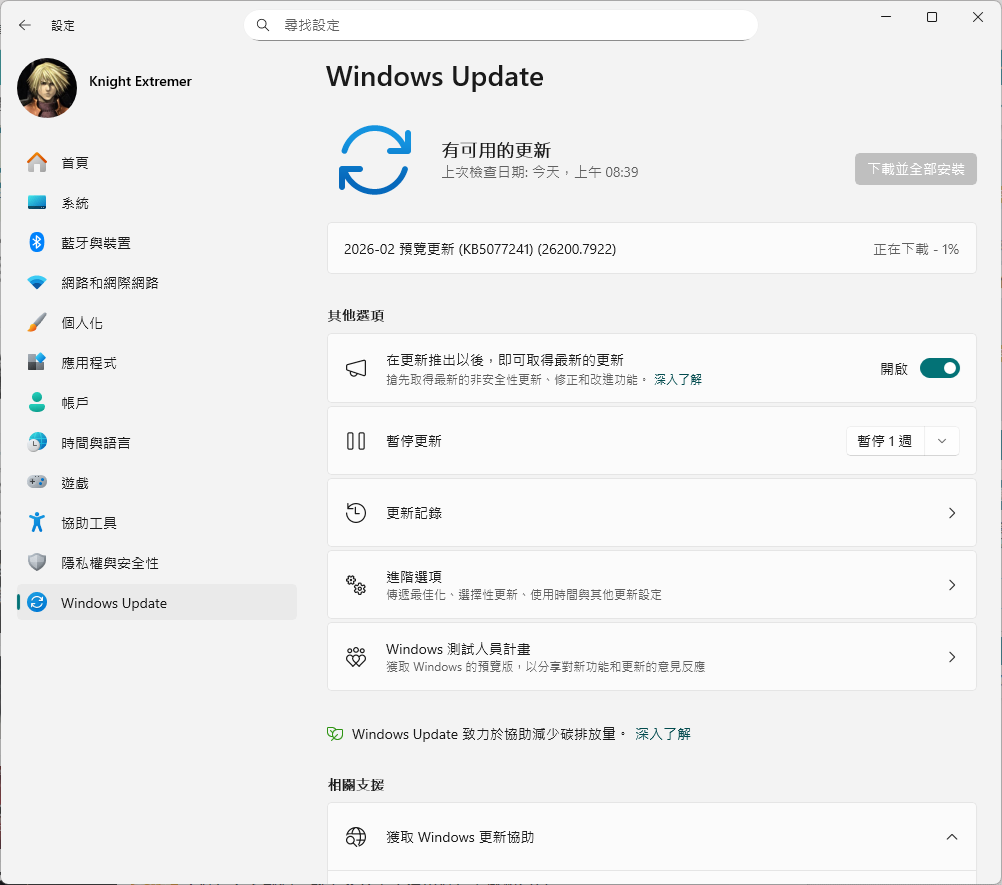Open the Knight Extremer profile avatar
Screen dimensions: 1002x885
47,88
